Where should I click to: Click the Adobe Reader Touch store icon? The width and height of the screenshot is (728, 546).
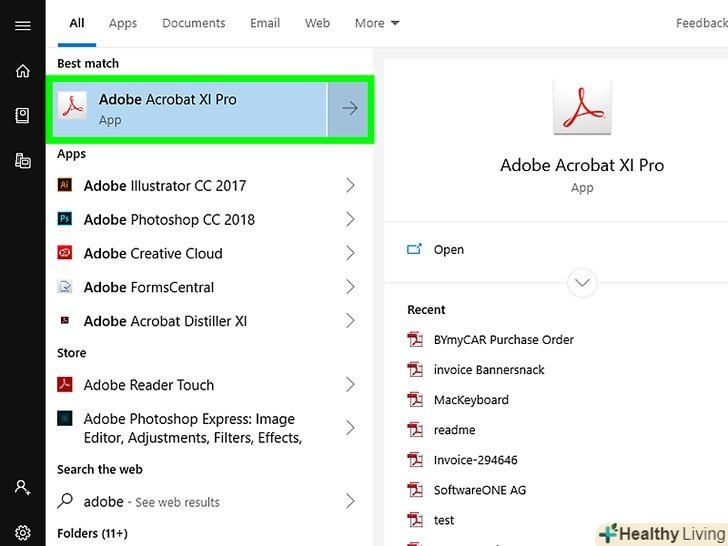[x=65, y=385]
